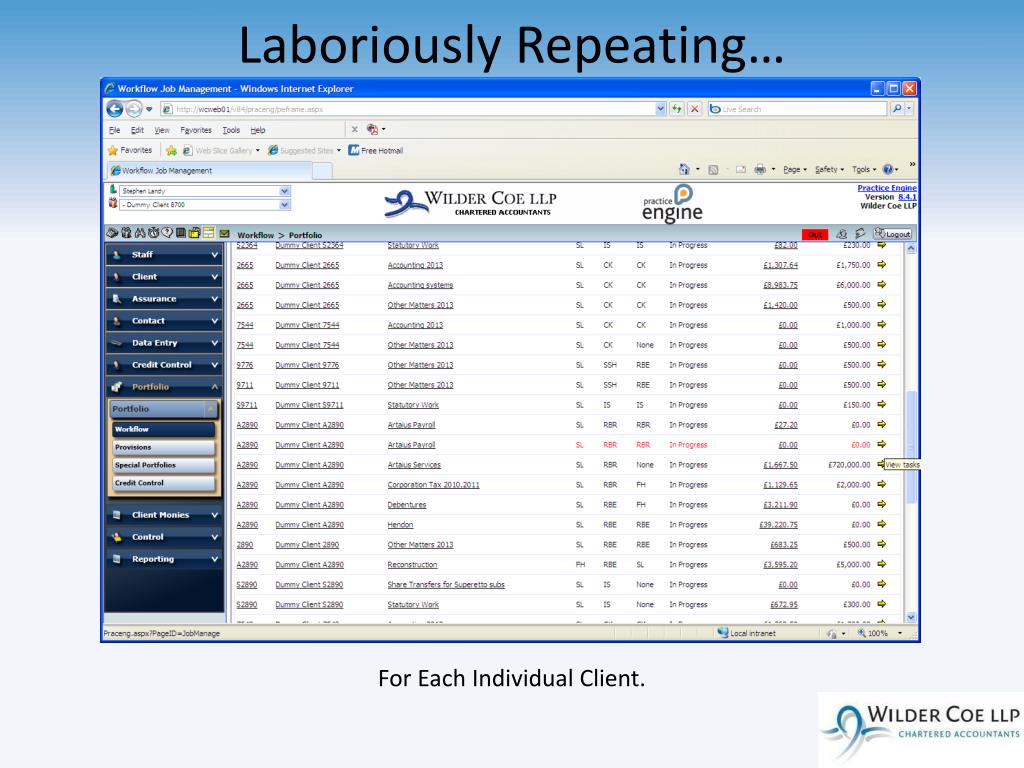Viewport: 1024px width, 768px height.
Task: Click the chat notes icon left of Logout
Action: (860, 234)
